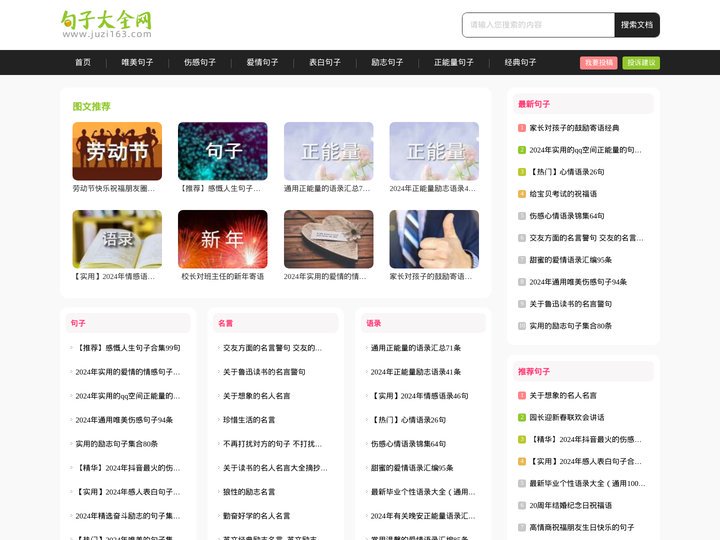The image size is (720, 540).
Task: Open 伤感心情语录锦集64句 in 语录 list
Action: (x=408, y=444)
